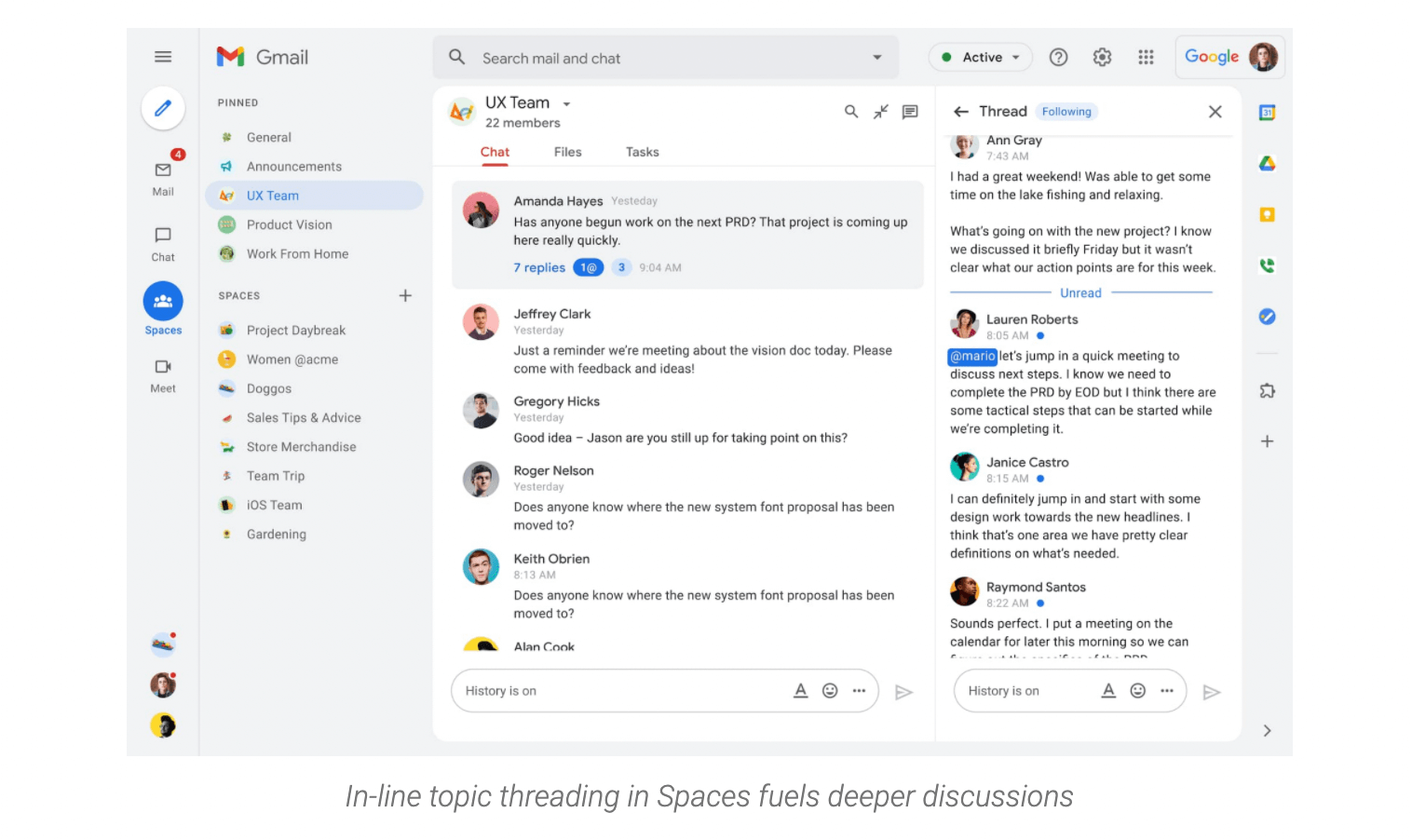Click the search magnifier in the search bar

[456, 57]
